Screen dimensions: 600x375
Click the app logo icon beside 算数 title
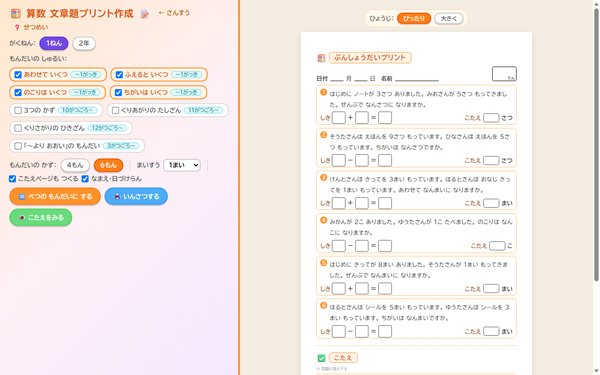(x=16, y=14)
